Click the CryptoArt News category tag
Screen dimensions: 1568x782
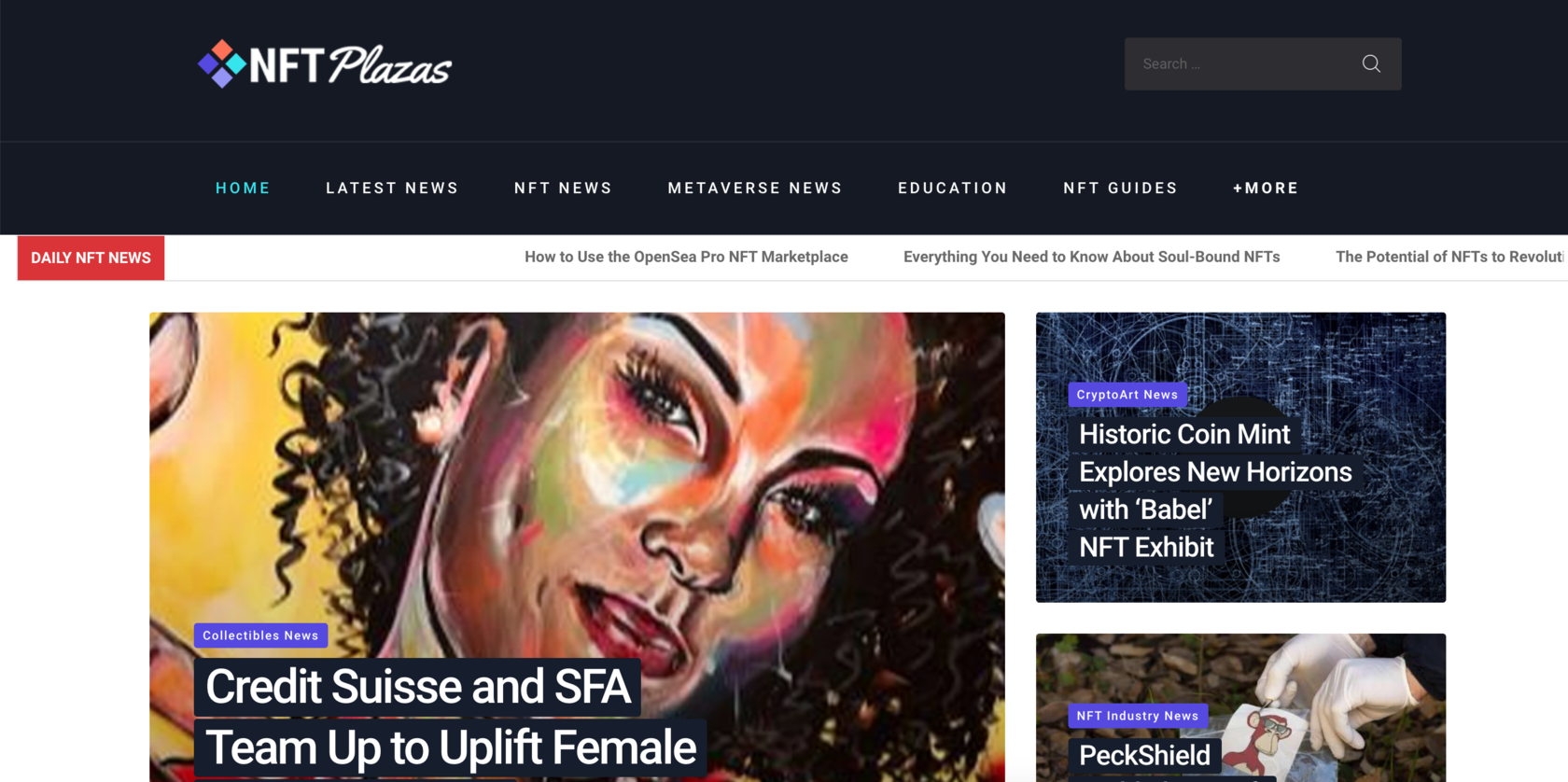pos(1127,395)
